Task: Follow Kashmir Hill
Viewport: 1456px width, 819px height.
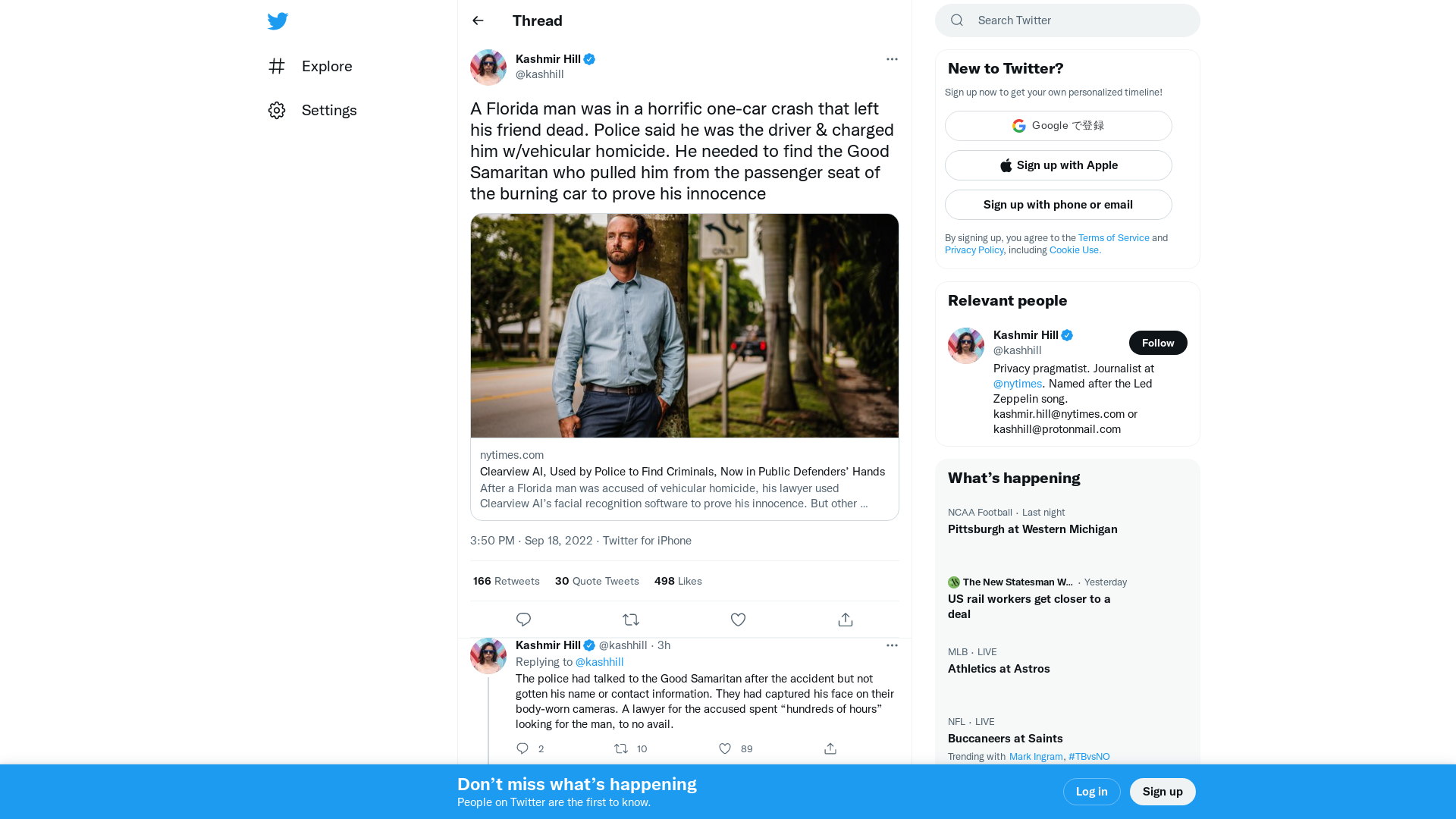Action: pyautogui.click(x=1158, y=343)
